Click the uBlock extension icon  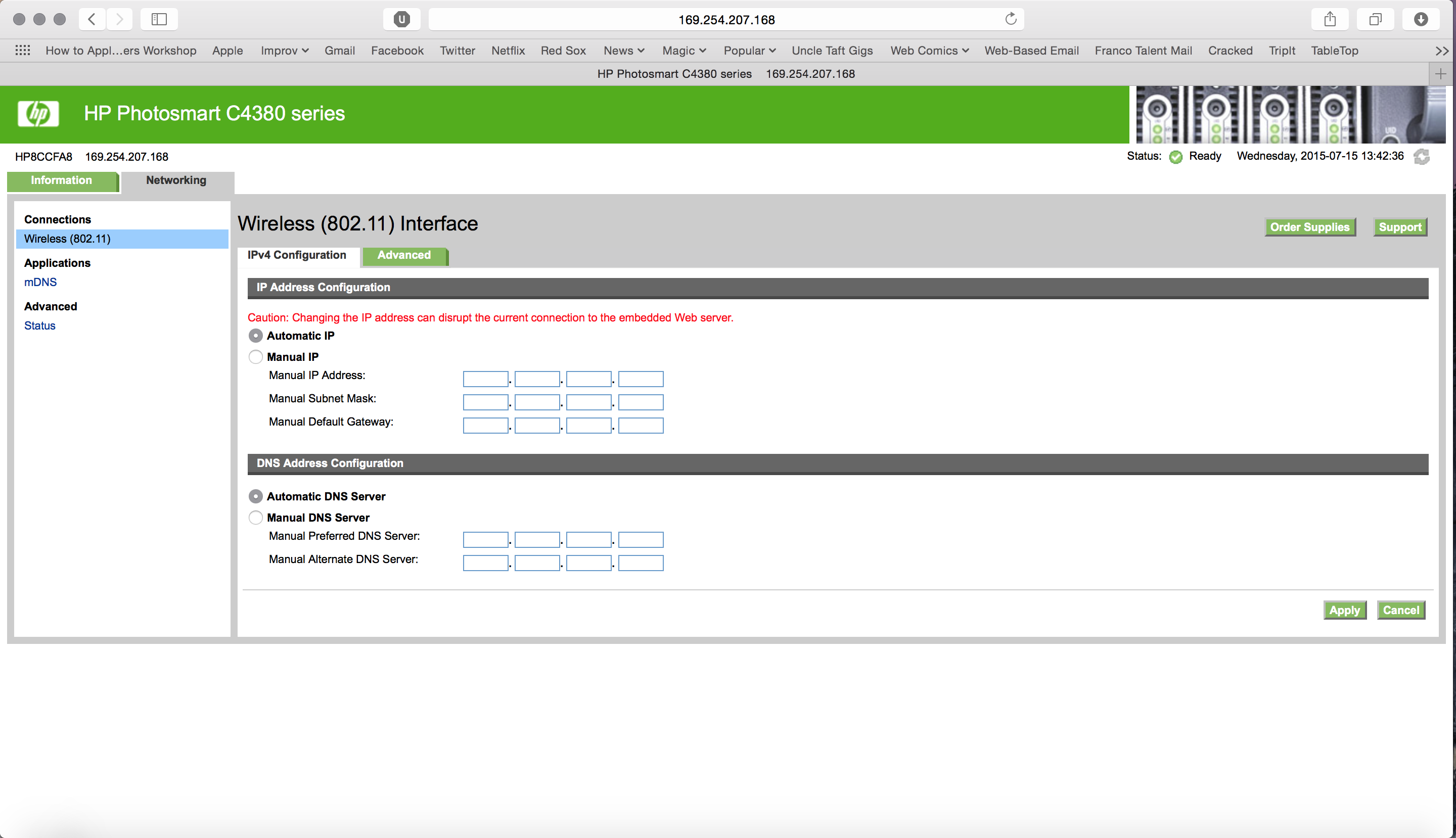(x=401, y=19)
